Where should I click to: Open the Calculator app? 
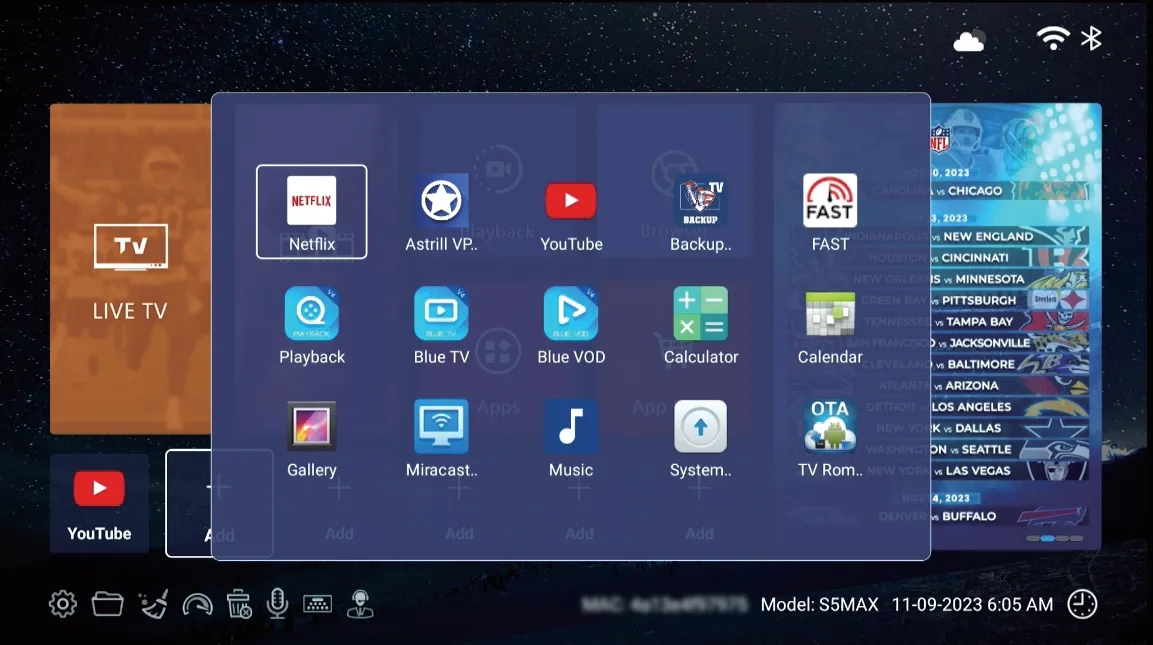(701, 325)
